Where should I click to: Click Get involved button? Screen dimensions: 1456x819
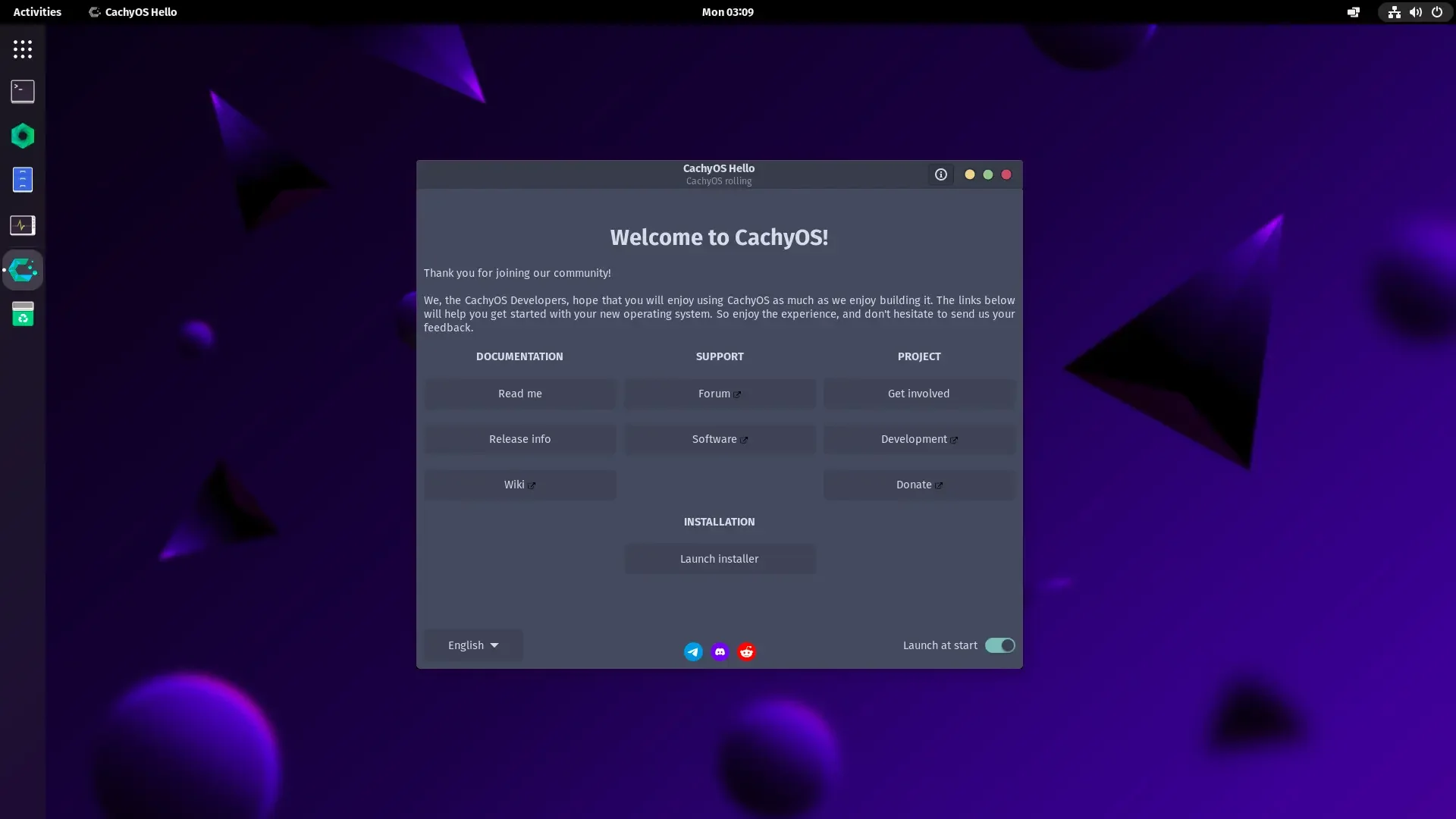point(918,394)
